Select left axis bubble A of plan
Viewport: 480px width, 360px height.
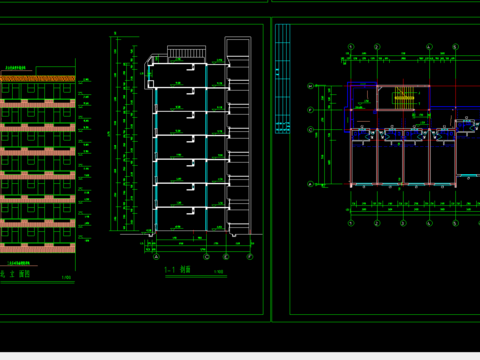pos(310,184)
